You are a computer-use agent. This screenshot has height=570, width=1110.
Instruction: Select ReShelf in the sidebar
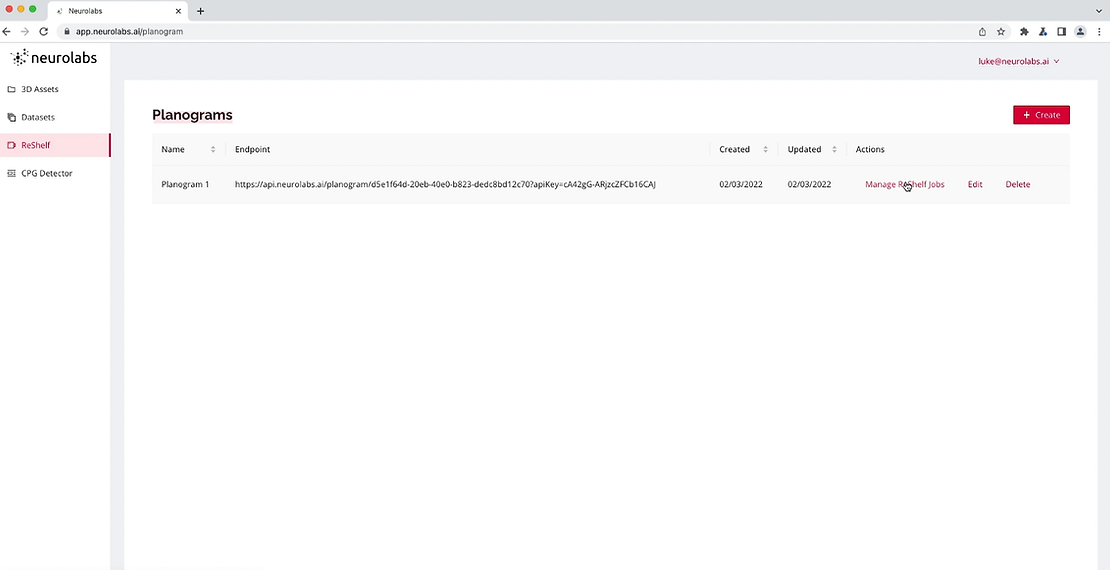[x=55, y=145]
